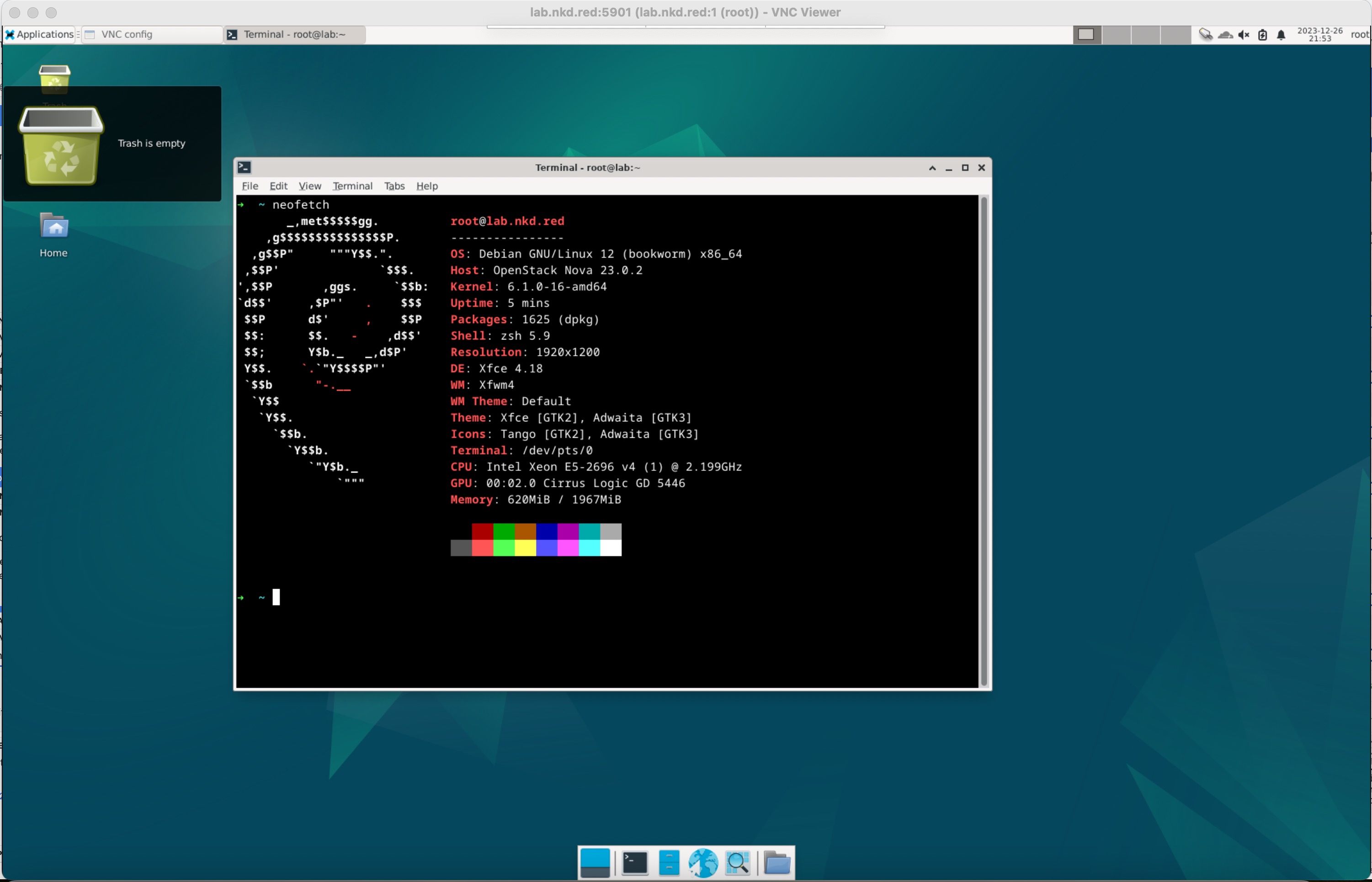The width and height of the screenshot is (1372, 882).
Task: Open the Terminal menu in the menu bar
Action: [352, 186]
